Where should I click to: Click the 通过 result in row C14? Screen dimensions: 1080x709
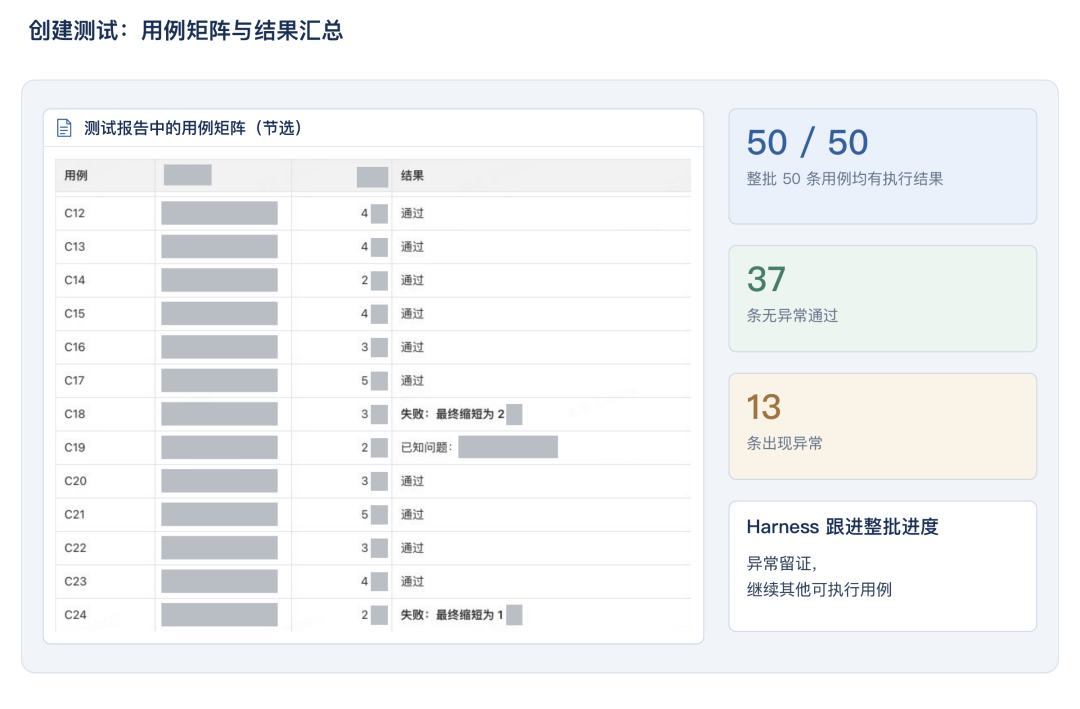click(412, 280)
